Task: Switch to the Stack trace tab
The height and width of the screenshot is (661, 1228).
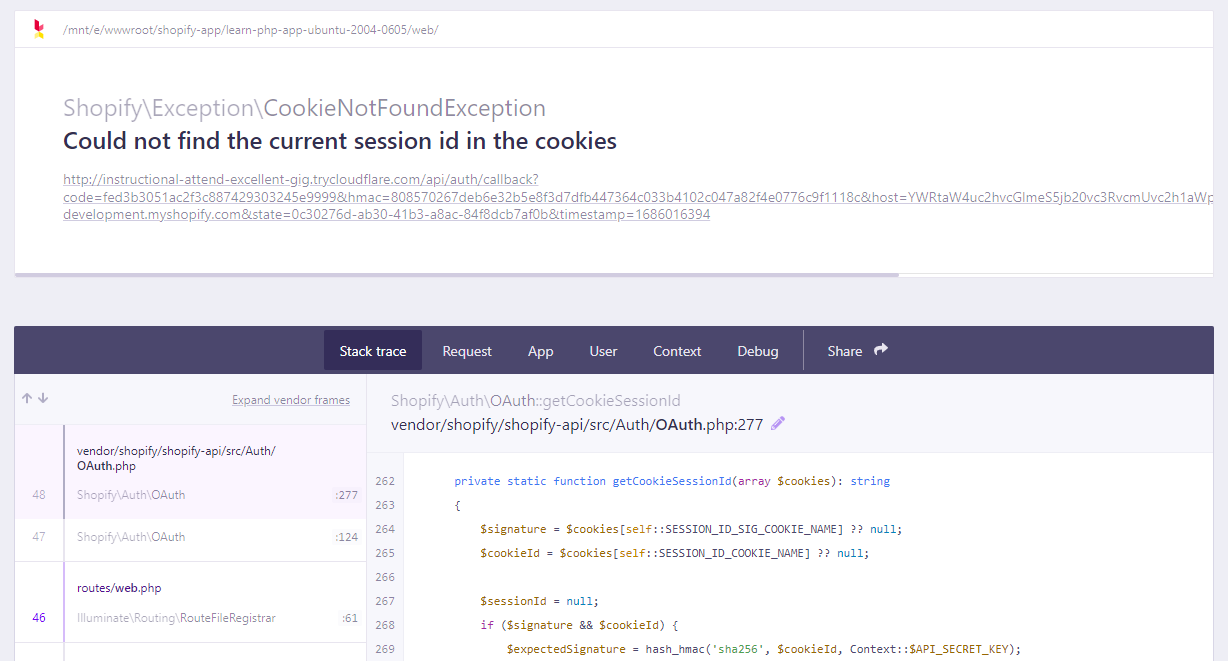Action: 373,351
